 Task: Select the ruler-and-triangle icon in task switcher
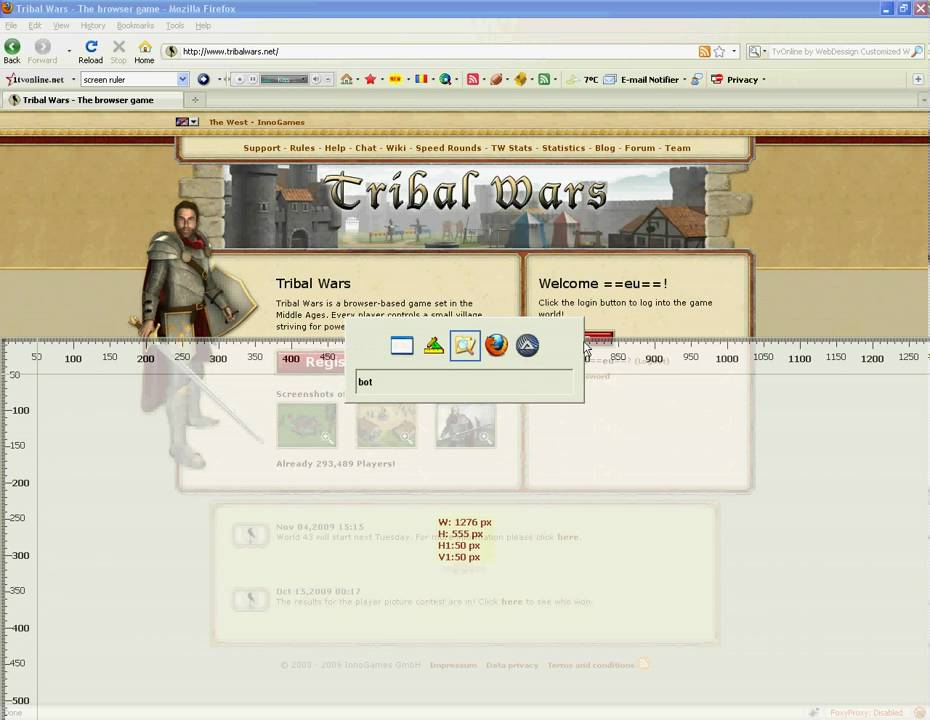coord(434,346)
